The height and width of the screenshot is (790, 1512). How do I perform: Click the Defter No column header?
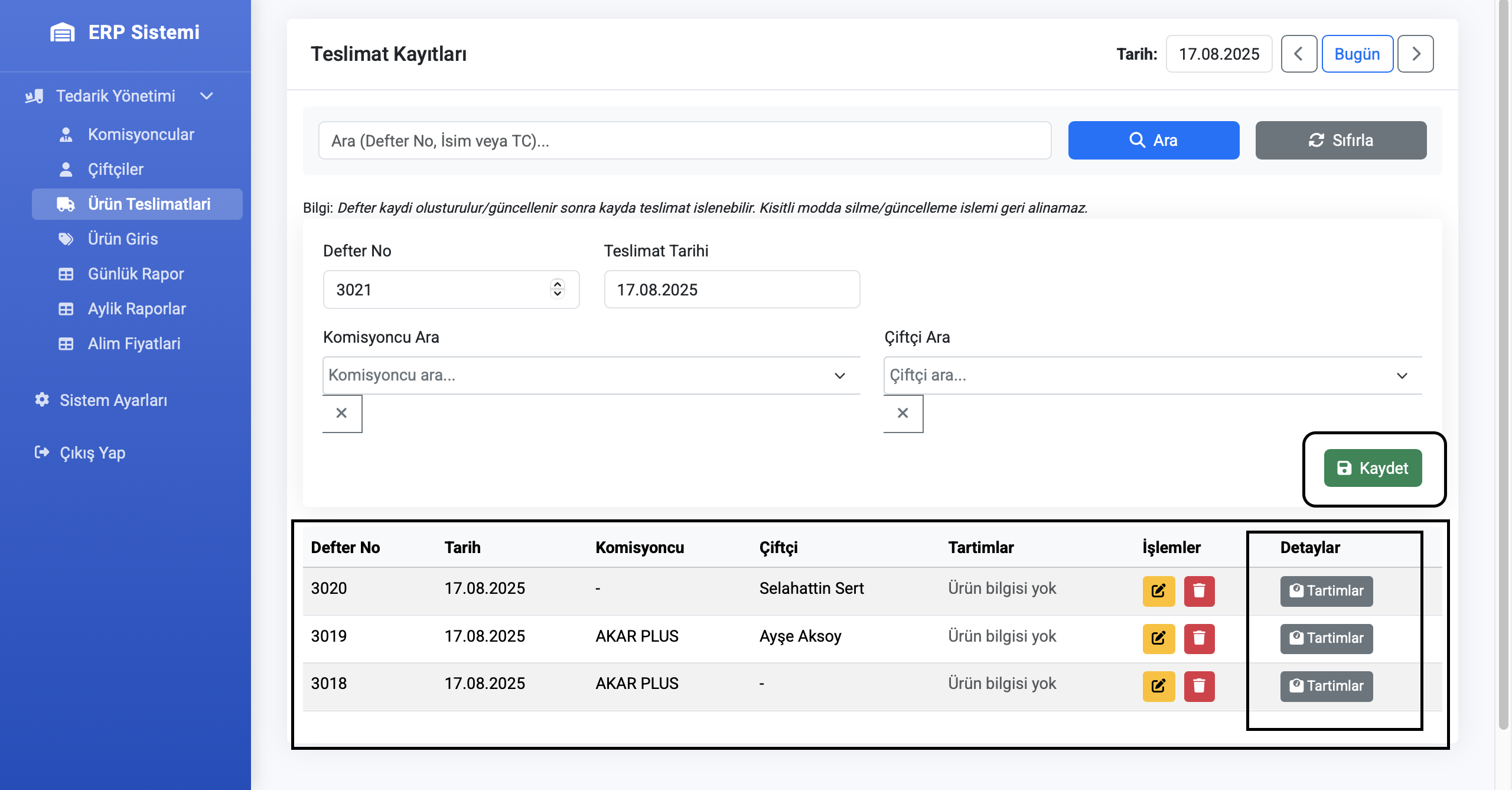[346, 548]
